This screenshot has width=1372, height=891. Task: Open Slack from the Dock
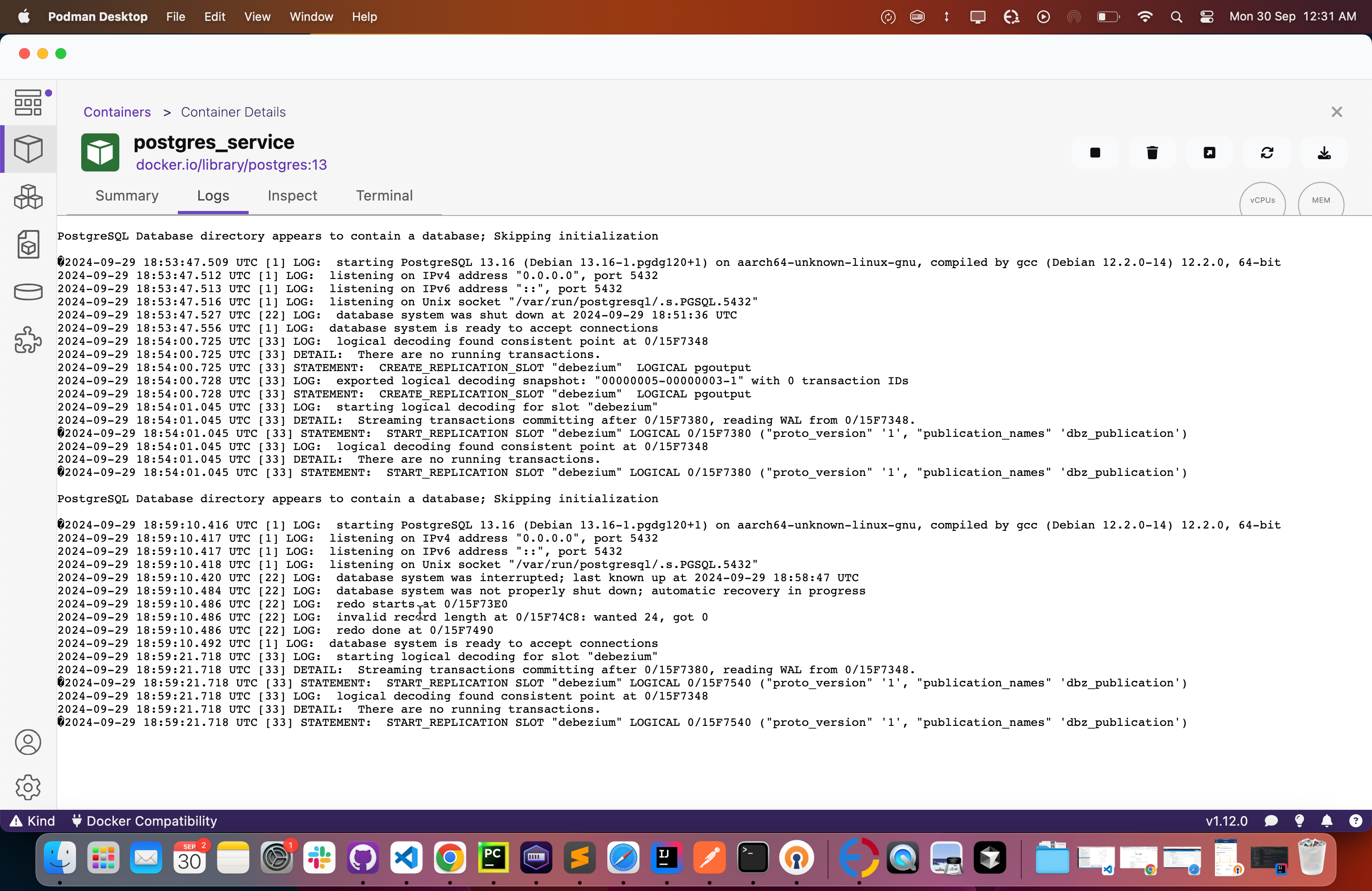click(319, 858)
